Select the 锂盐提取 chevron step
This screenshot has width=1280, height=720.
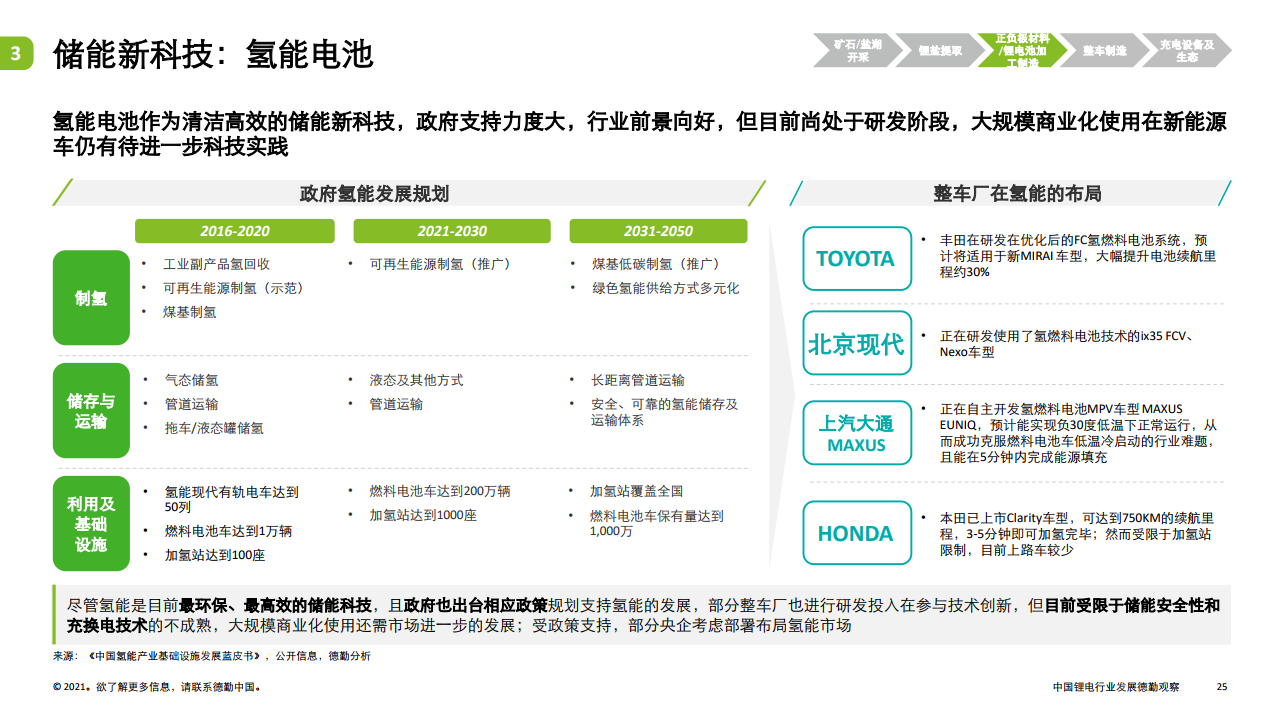click(939, 51)
